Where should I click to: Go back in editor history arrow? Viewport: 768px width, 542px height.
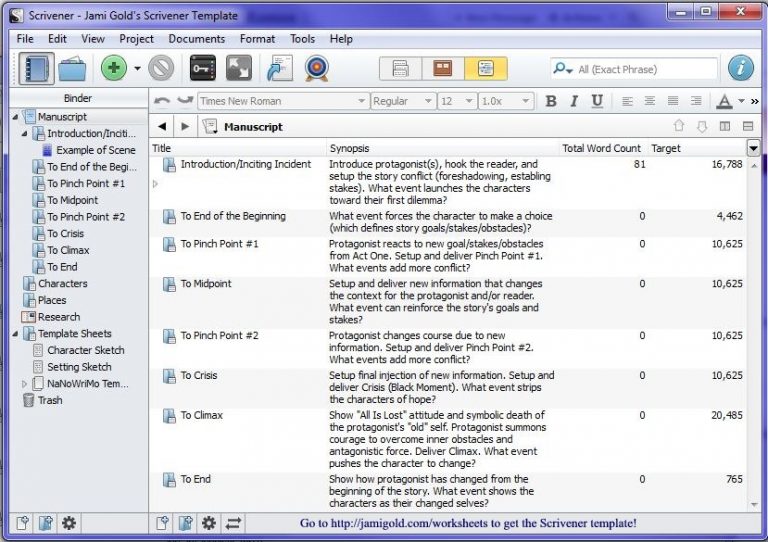point(162,126)
